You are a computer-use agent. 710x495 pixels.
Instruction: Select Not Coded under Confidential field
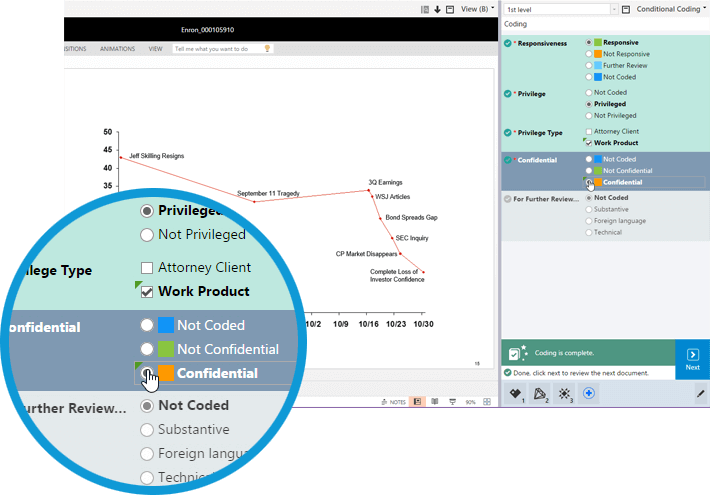pyautogui.click(x=589, y=159)
